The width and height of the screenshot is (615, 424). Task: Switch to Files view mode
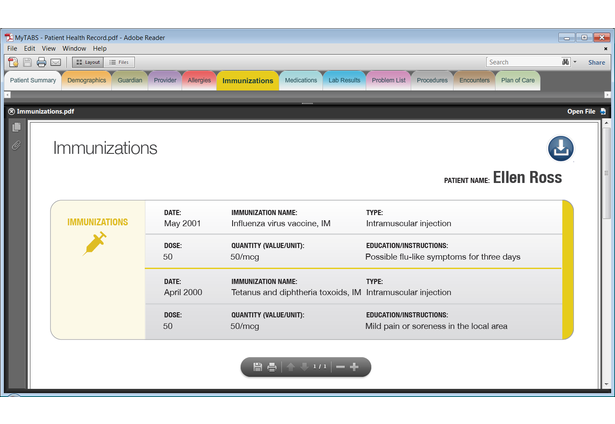coord(119,62)
